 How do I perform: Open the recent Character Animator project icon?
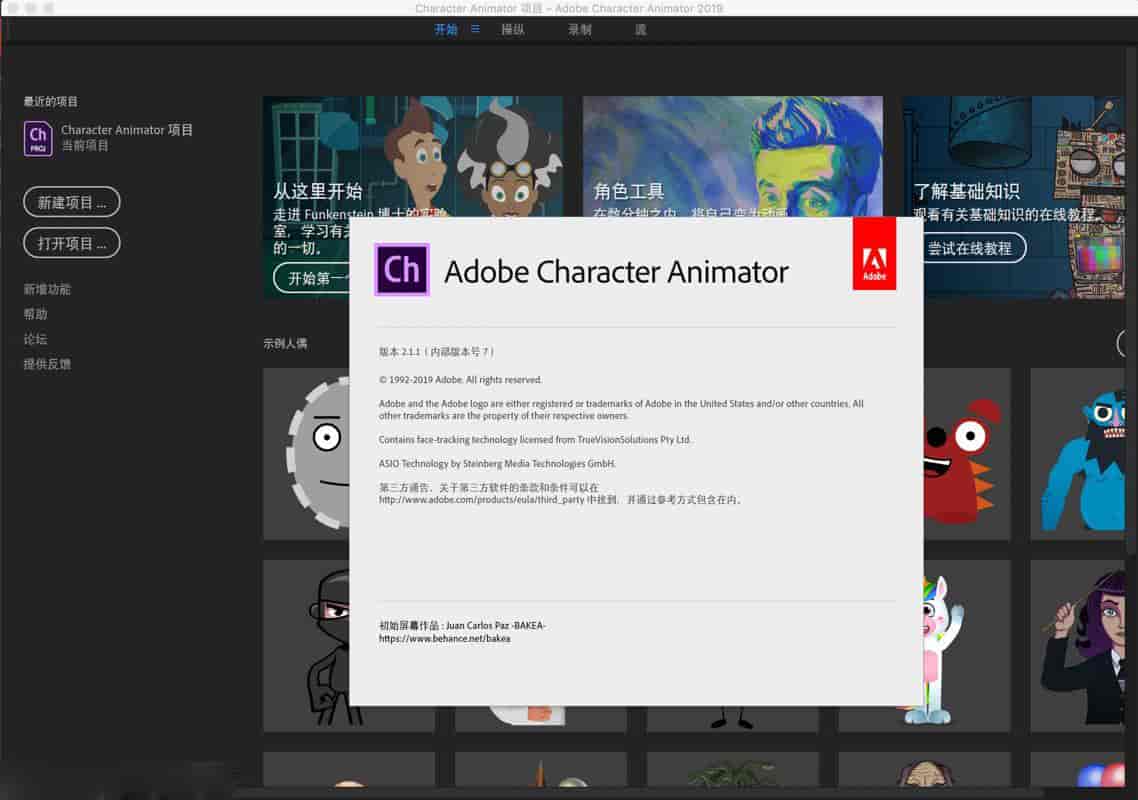(x=38, y=138)
